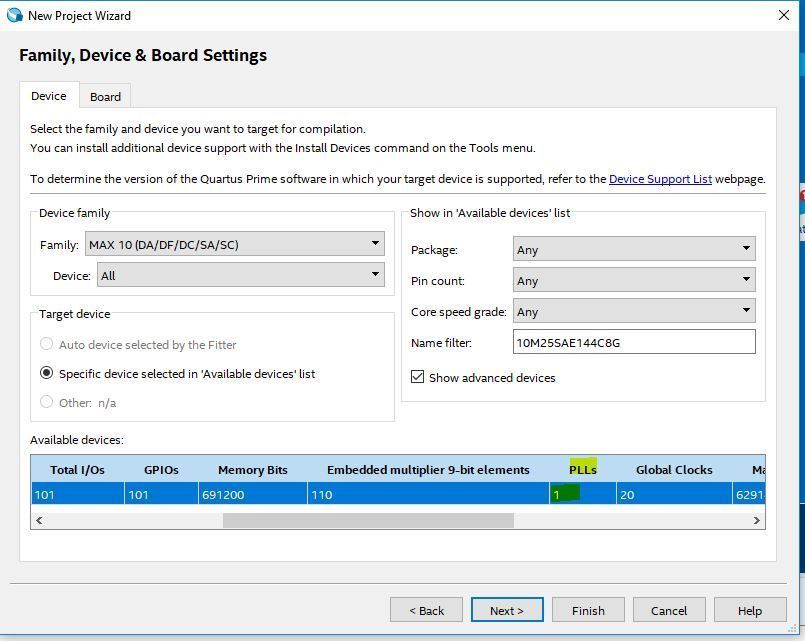Open the Device Support List link

[x=660, y=179]
